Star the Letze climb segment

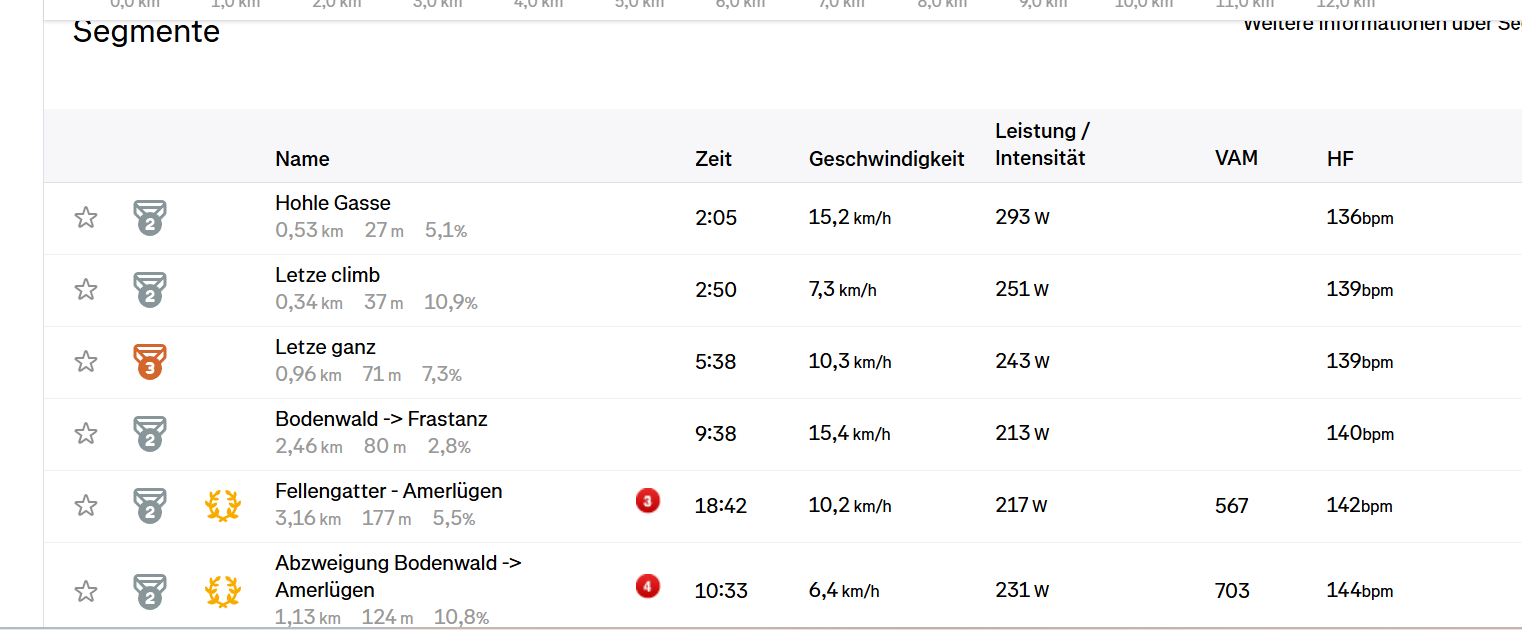point(86,290)
